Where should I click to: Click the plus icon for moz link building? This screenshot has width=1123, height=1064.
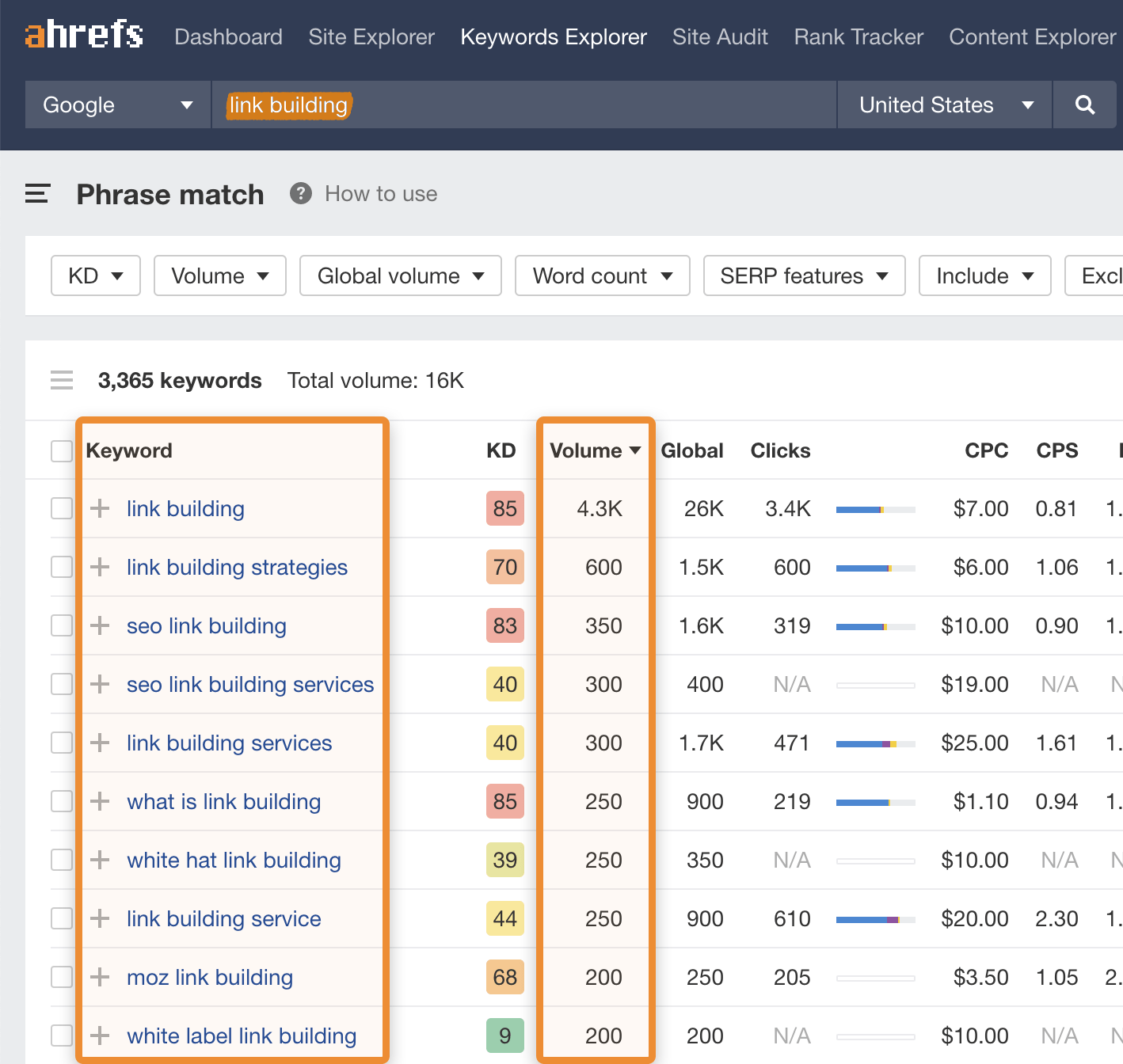(x=100, y=977)
